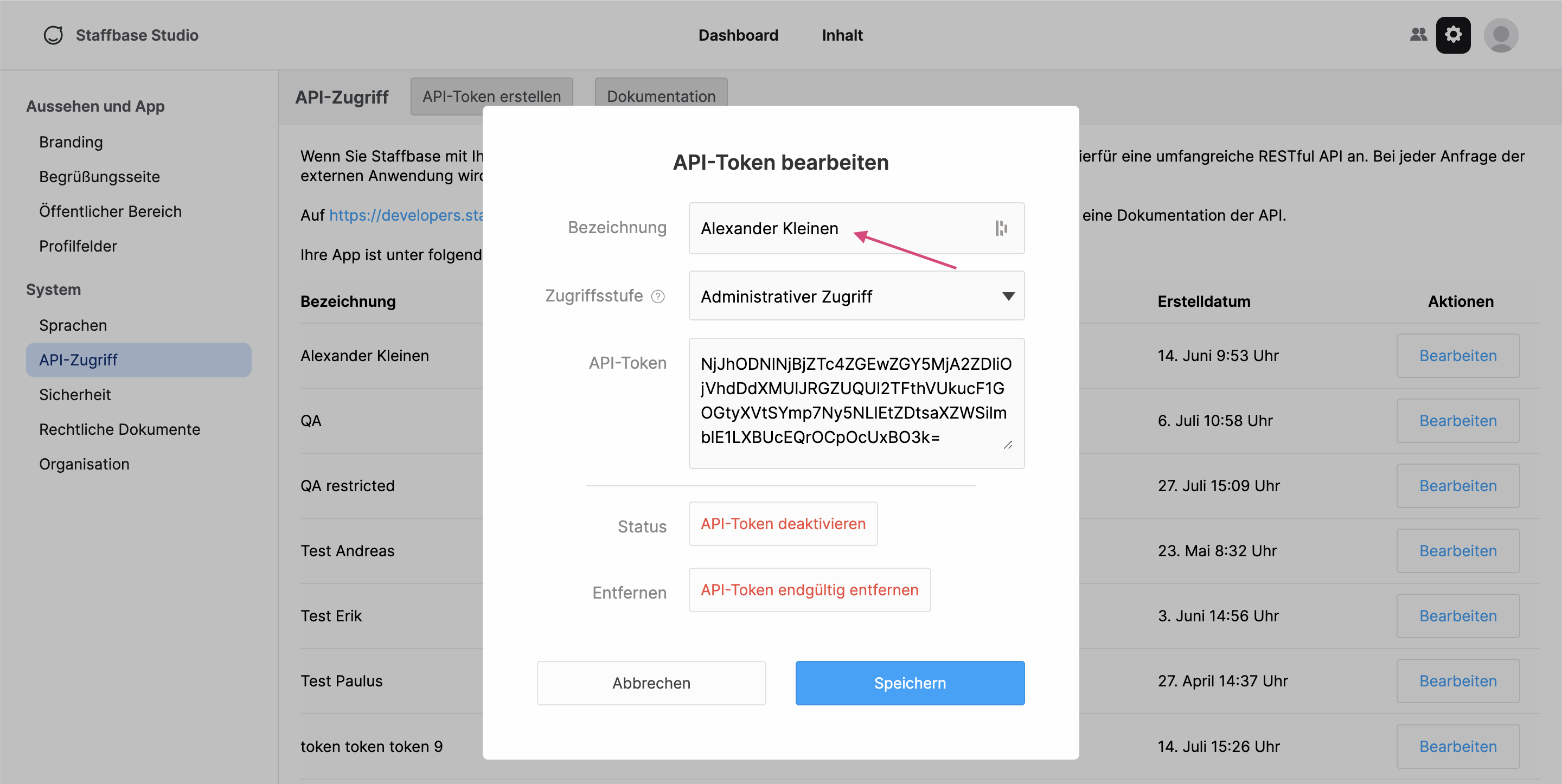Screen dimensions: 1562x784
Task: Open the users management icon
Action: click(x=1418, y=35)
